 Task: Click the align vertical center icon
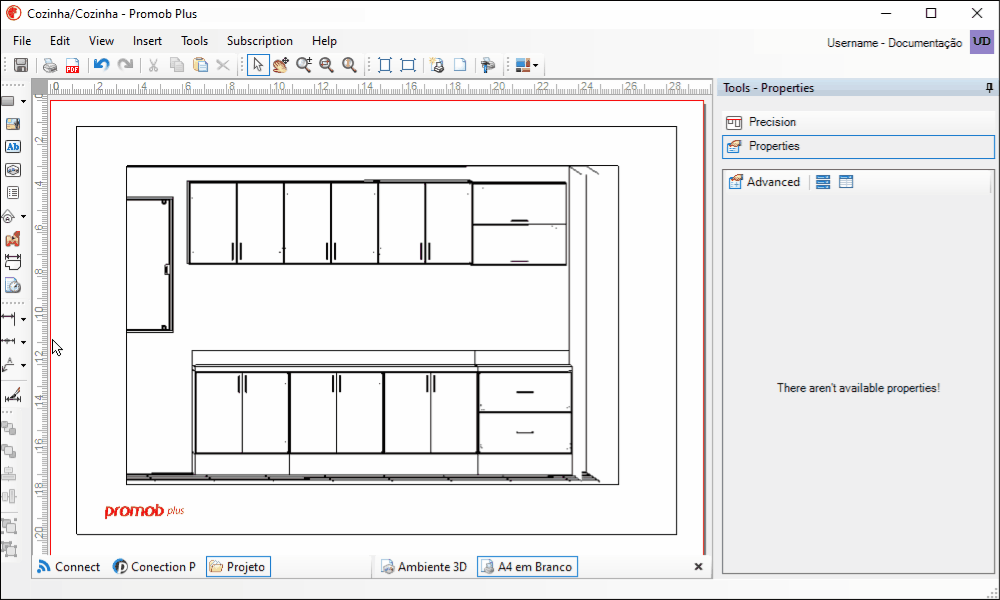tap(9, 496)
